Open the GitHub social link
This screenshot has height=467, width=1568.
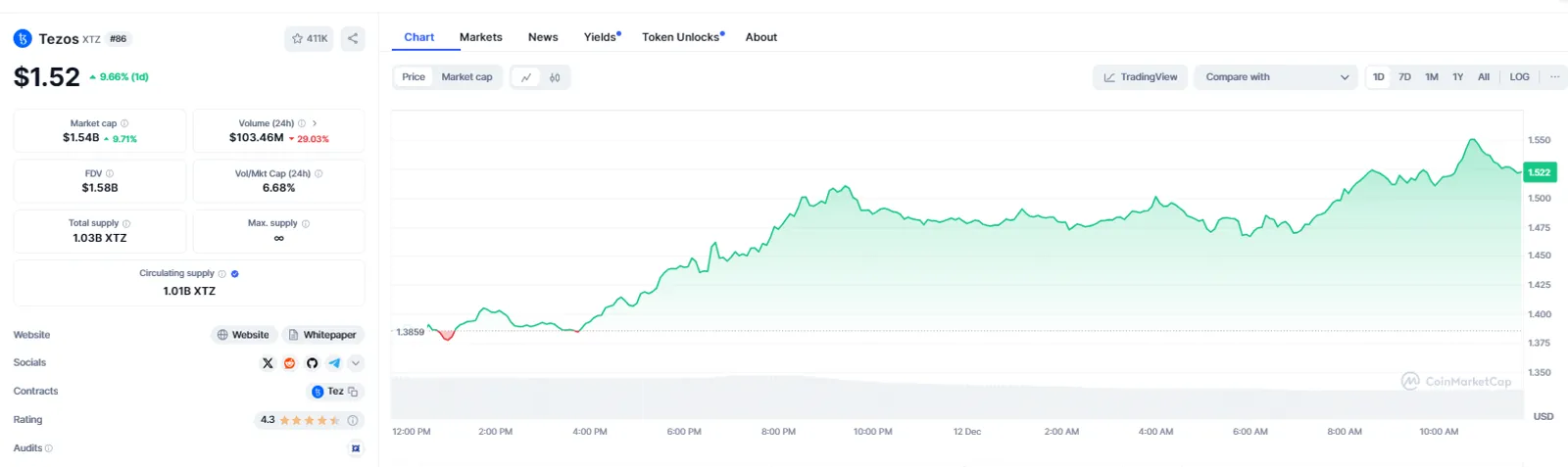(312, 363)
